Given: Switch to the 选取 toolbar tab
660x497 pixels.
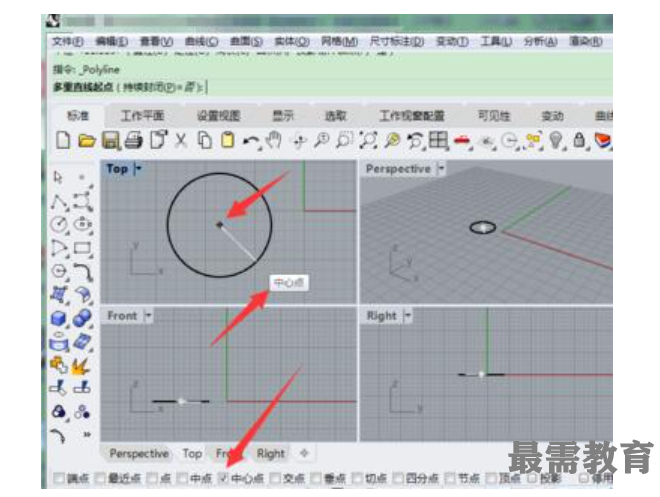Looking at the screenshot, I should click(x=335, y=115).
